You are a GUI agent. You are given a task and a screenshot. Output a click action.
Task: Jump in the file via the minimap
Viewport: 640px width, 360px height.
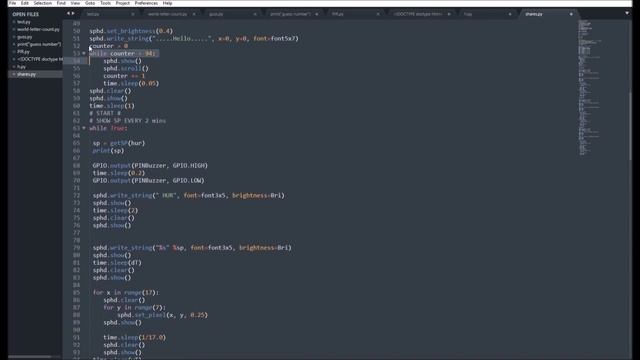point(590,88)
